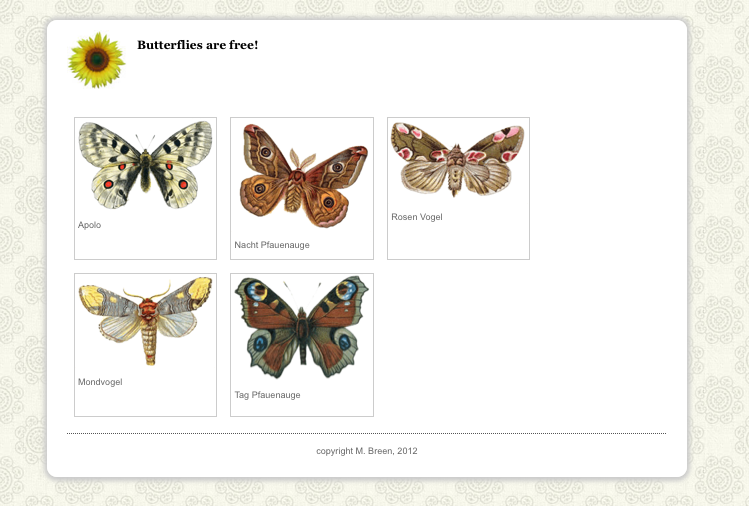Open the Tag Pfauenauge butterfly image
This screenshot has height=506, width=749.
(x=301, y=328)
